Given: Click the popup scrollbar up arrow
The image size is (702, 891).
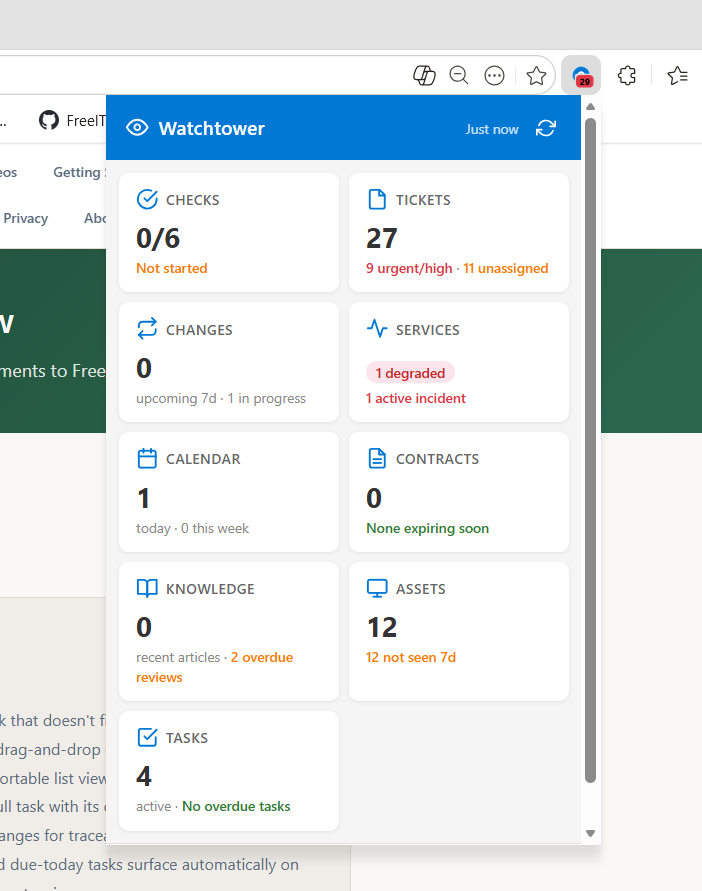Looking at the screenshot, I should (591, 106).
